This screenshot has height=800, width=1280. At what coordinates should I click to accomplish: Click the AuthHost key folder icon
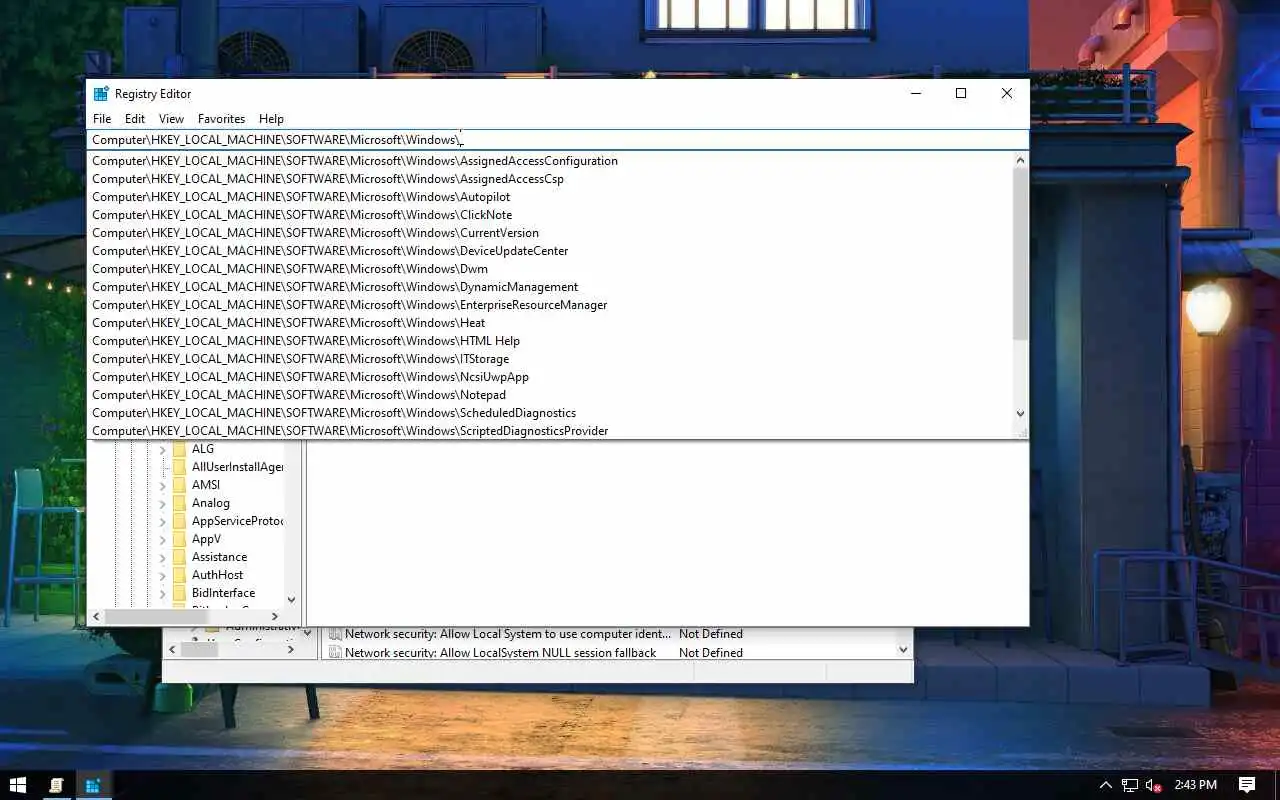[180, 575]
